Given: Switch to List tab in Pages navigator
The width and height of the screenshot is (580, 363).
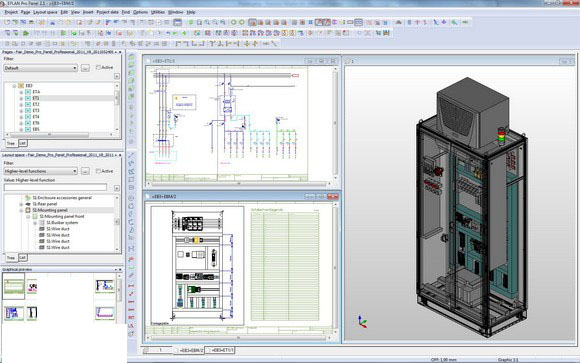Looking at the screenshot, I should tap(23, 143).
